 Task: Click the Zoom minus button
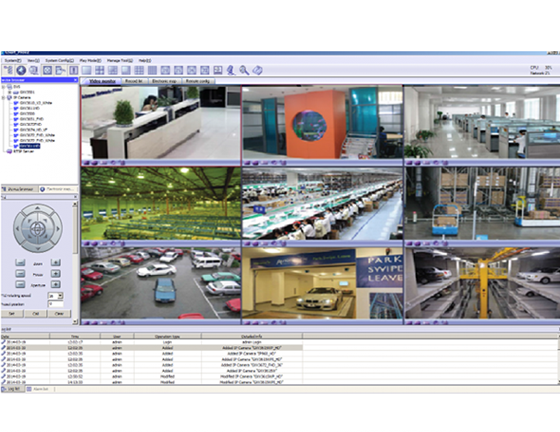(20, 263)
